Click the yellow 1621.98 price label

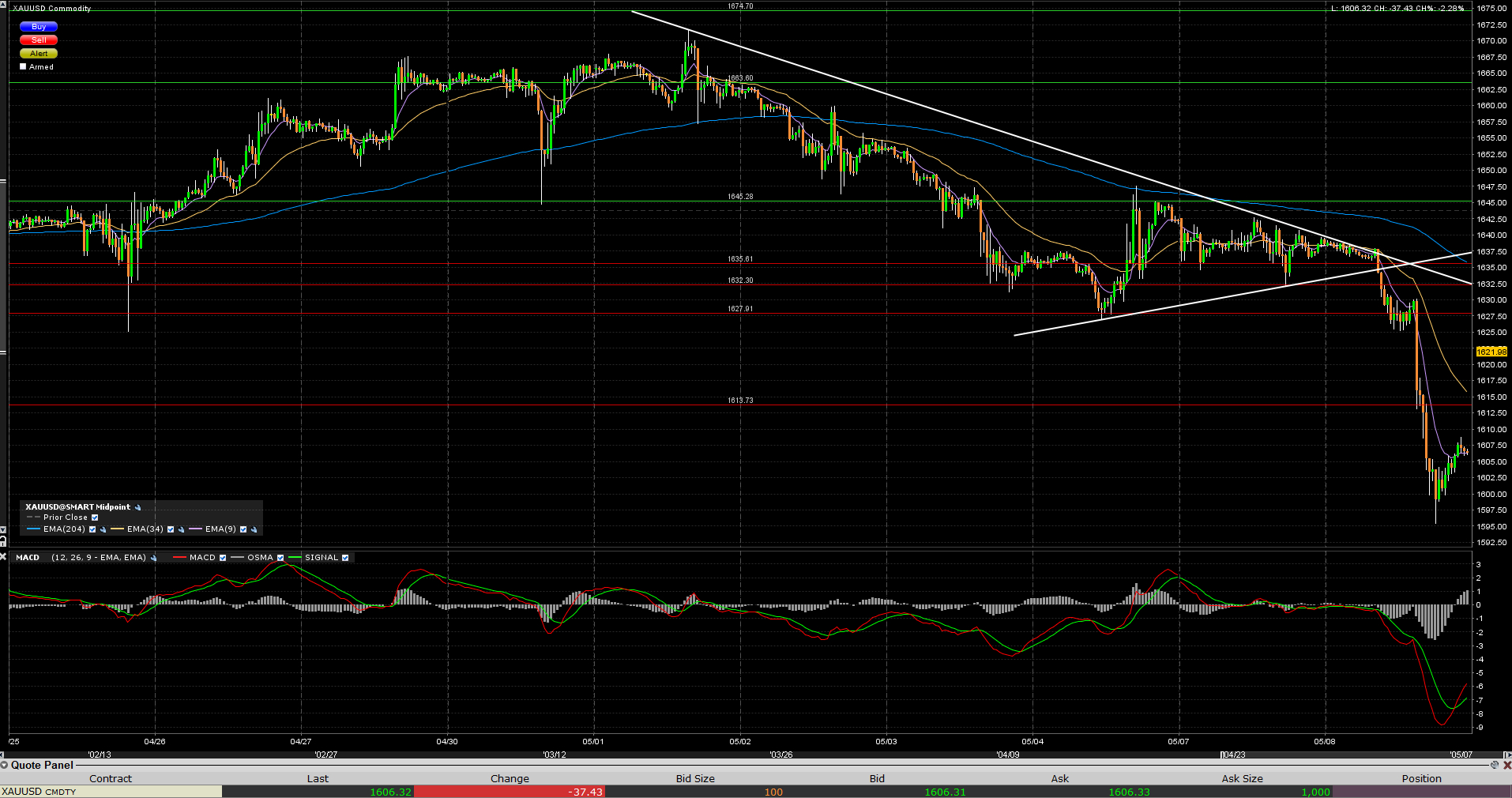(1491, 352)
